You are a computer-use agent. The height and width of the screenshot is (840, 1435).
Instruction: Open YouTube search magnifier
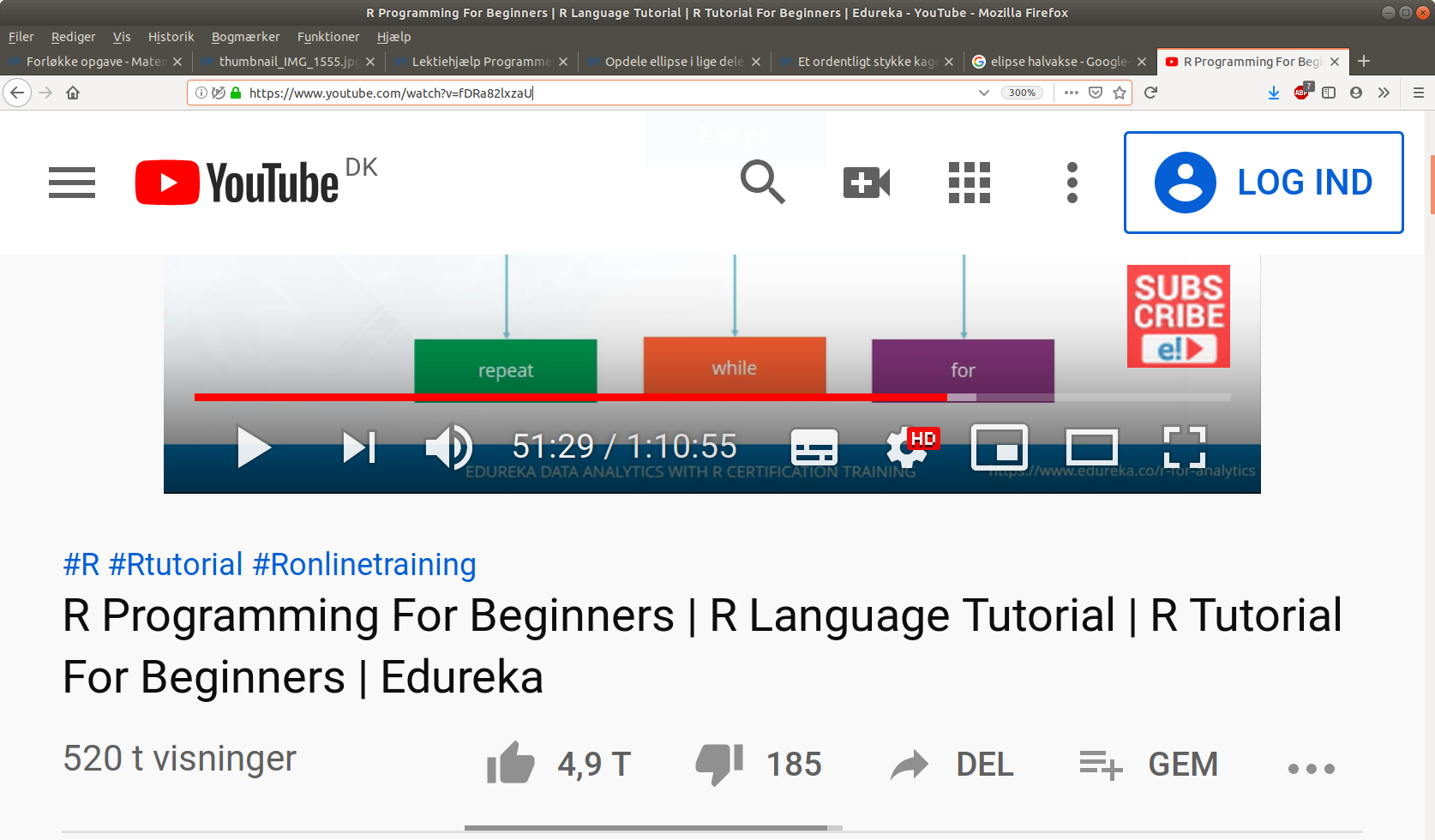[x=763, y=182]
